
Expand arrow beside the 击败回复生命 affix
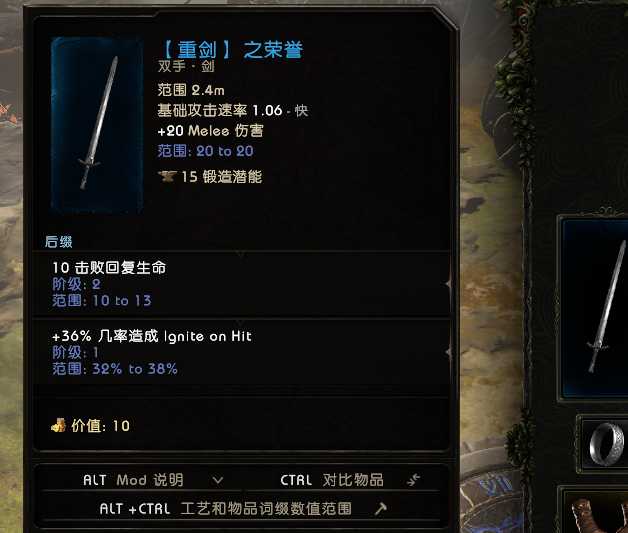[x=448, y=284]
